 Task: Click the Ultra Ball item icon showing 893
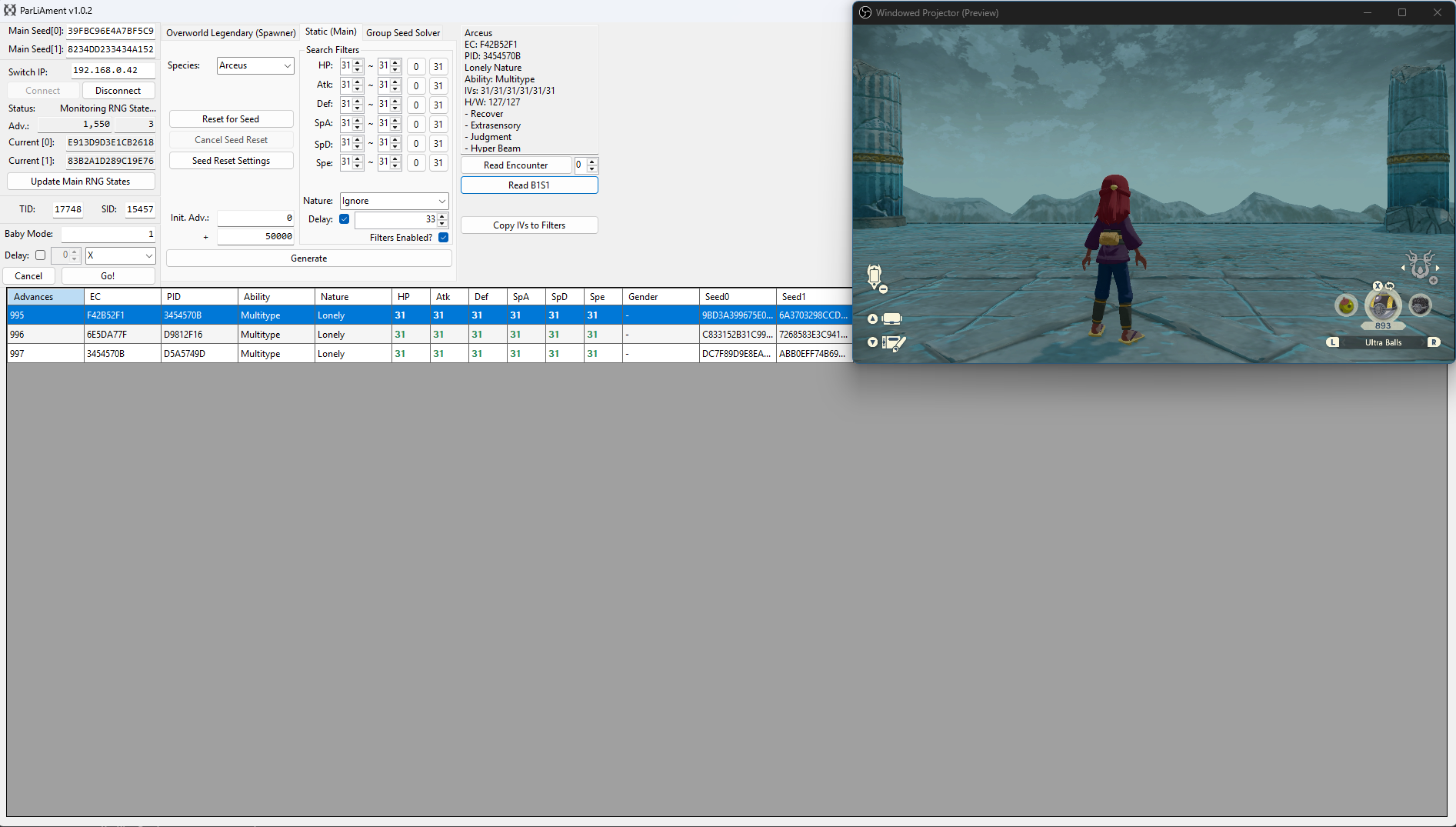pyautogui.click(x=1382, y=305)
